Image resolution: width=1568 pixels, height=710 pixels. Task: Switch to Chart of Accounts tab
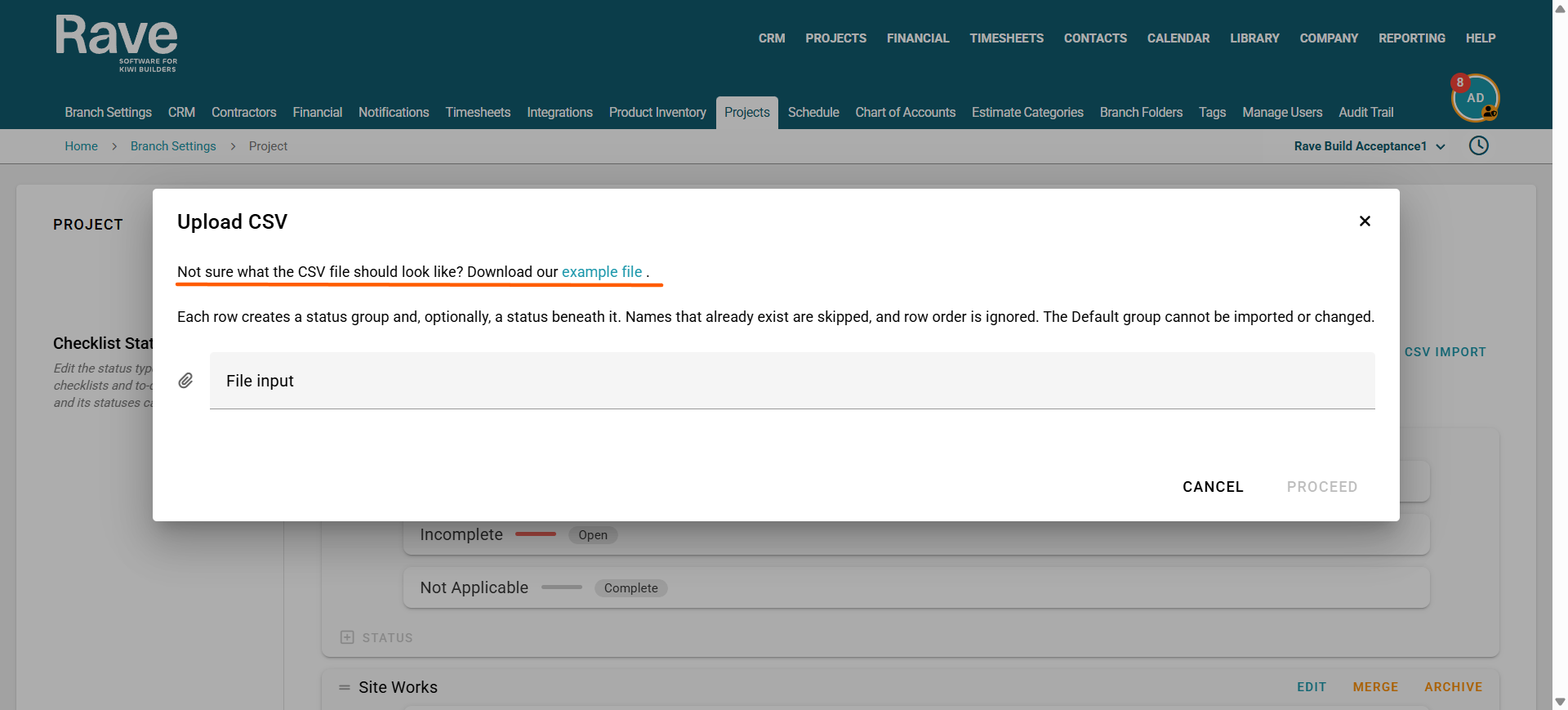[x=905, y=113]
